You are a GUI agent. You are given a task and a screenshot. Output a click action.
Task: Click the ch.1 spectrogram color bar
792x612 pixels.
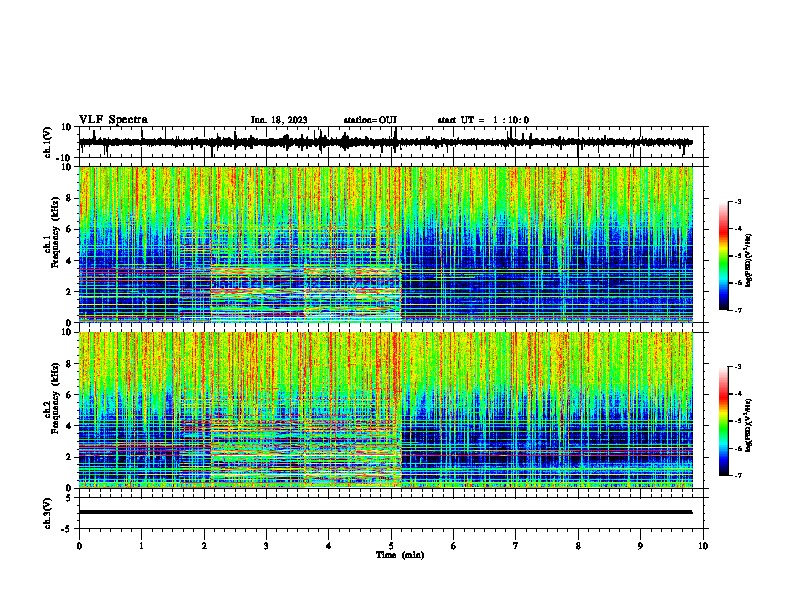pos(724,256)
